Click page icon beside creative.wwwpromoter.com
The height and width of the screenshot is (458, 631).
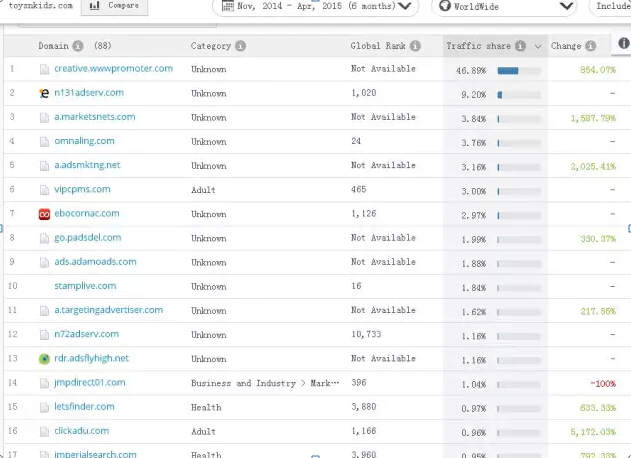(x=44, y=69)
